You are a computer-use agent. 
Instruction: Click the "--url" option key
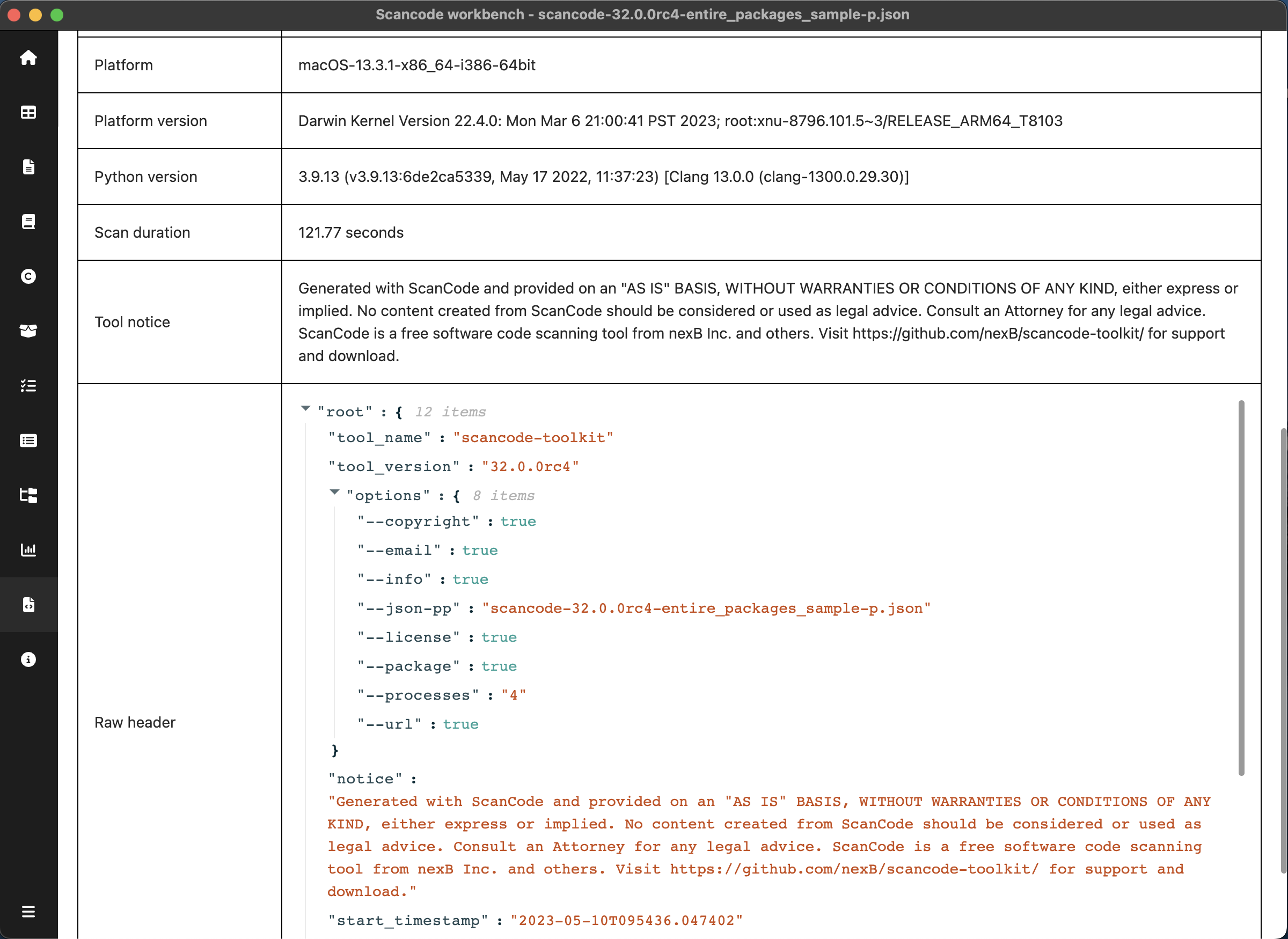point(390,725)
